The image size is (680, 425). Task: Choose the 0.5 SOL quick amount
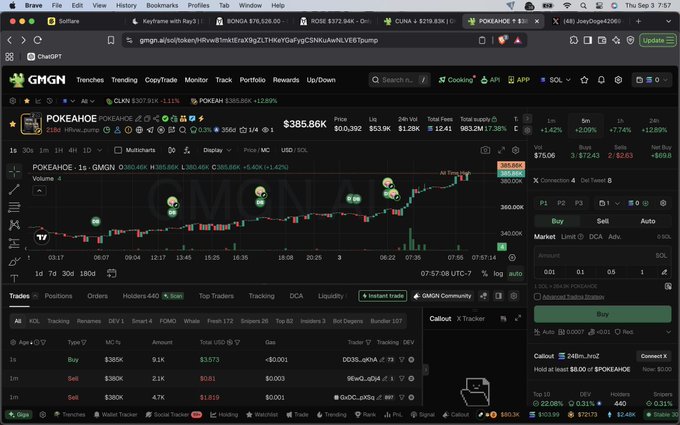[x=611, y=272]
